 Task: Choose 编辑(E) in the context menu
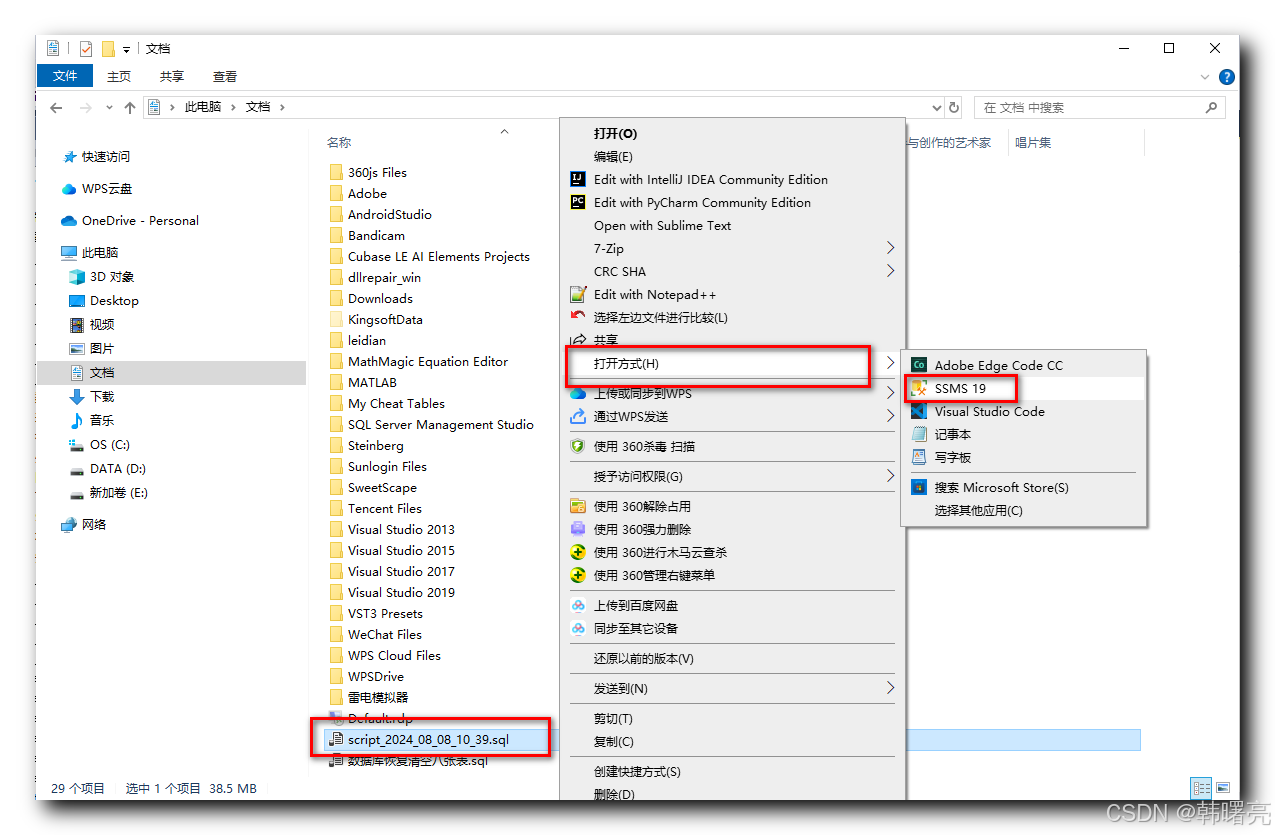click(x=613, y=156)
